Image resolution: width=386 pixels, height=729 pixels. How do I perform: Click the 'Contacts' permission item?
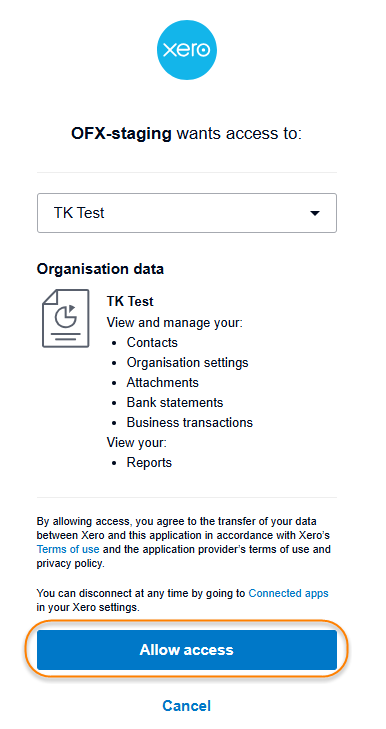tap(152, 343)
